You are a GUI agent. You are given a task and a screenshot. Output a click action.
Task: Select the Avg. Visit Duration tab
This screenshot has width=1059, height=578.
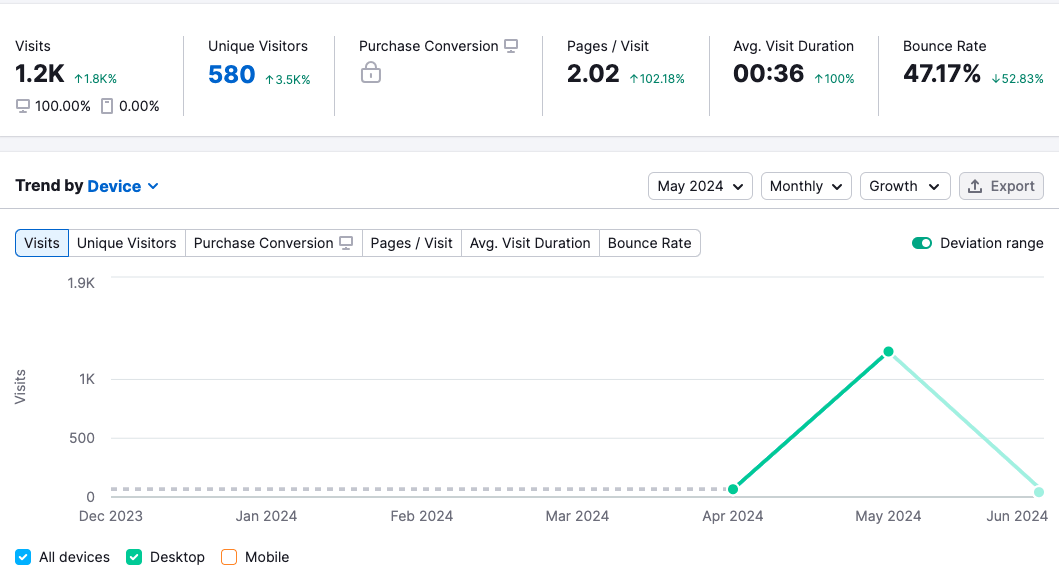(x=529, y=242)
